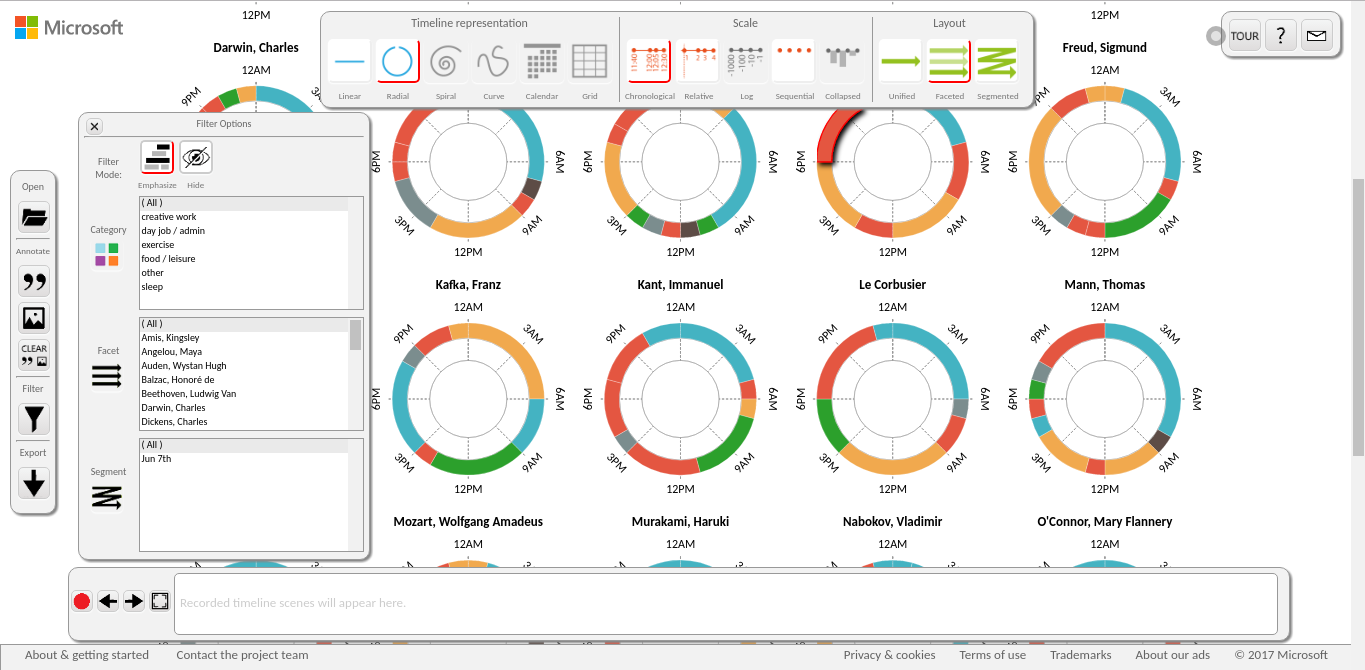Select the Unified layout
The width and height of the screenshot is (1365, 670).
901,62
